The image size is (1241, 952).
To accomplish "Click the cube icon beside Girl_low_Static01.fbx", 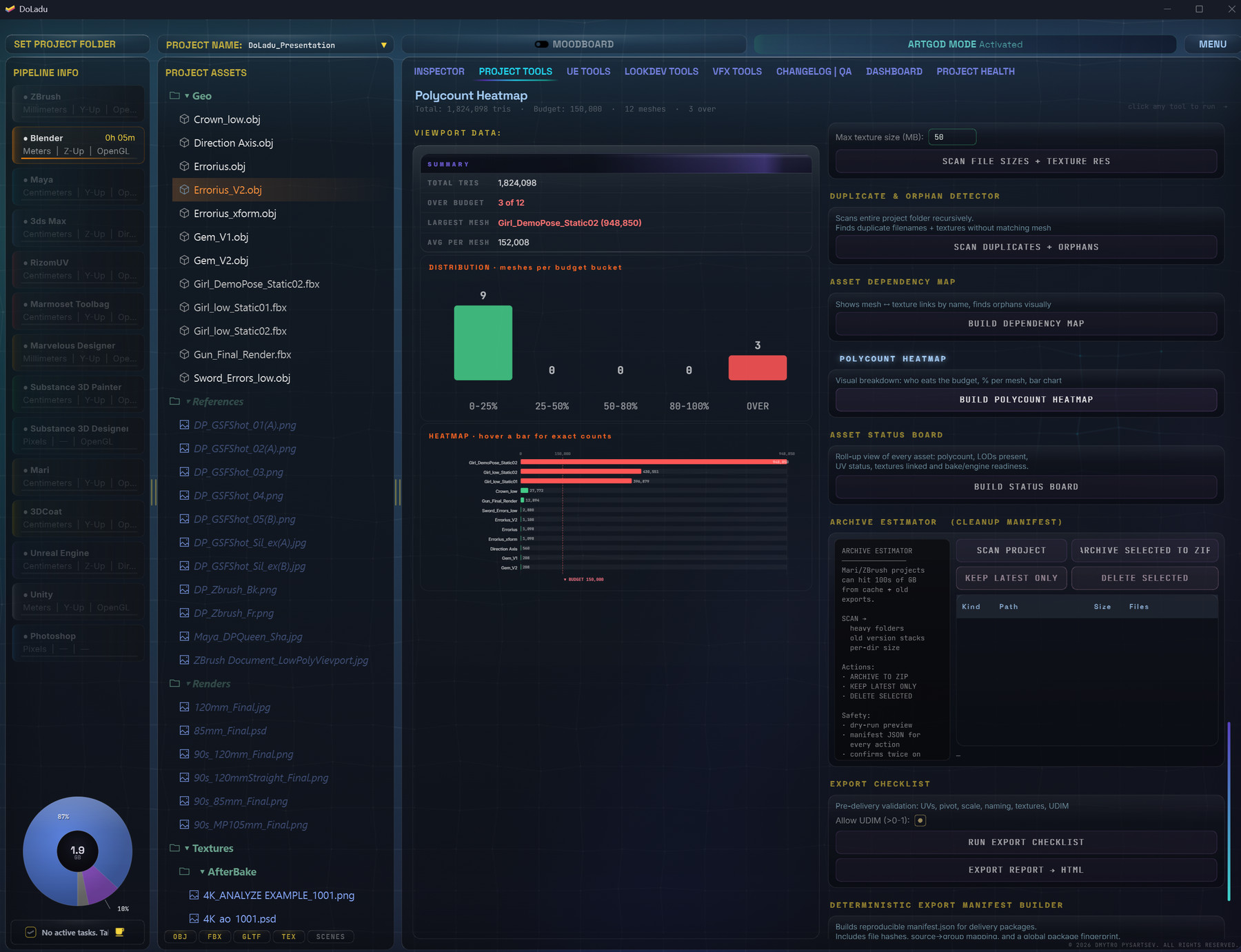I will 184,307.
